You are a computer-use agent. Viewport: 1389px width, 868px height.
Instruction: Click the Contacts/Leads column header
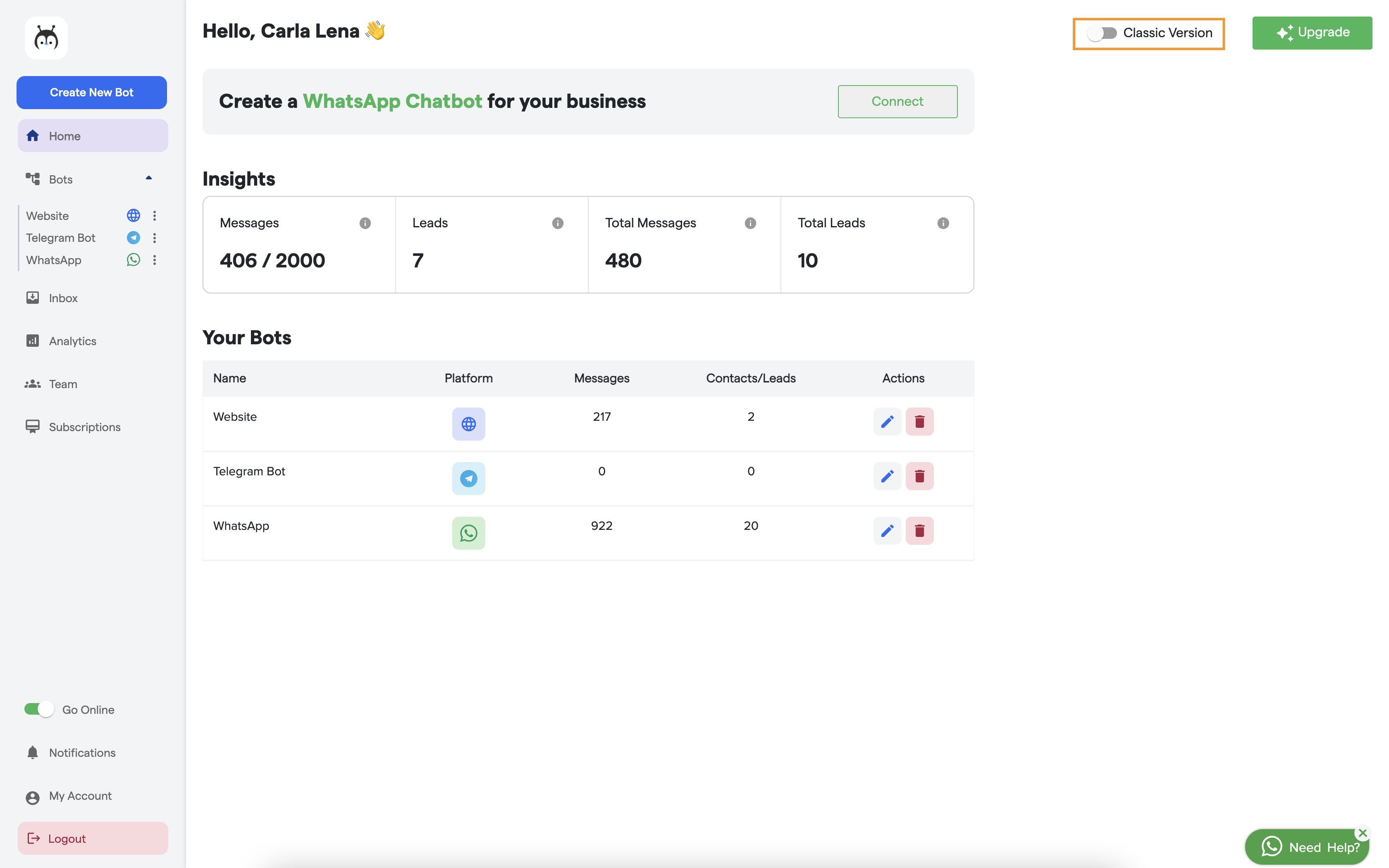pos(751,378)
